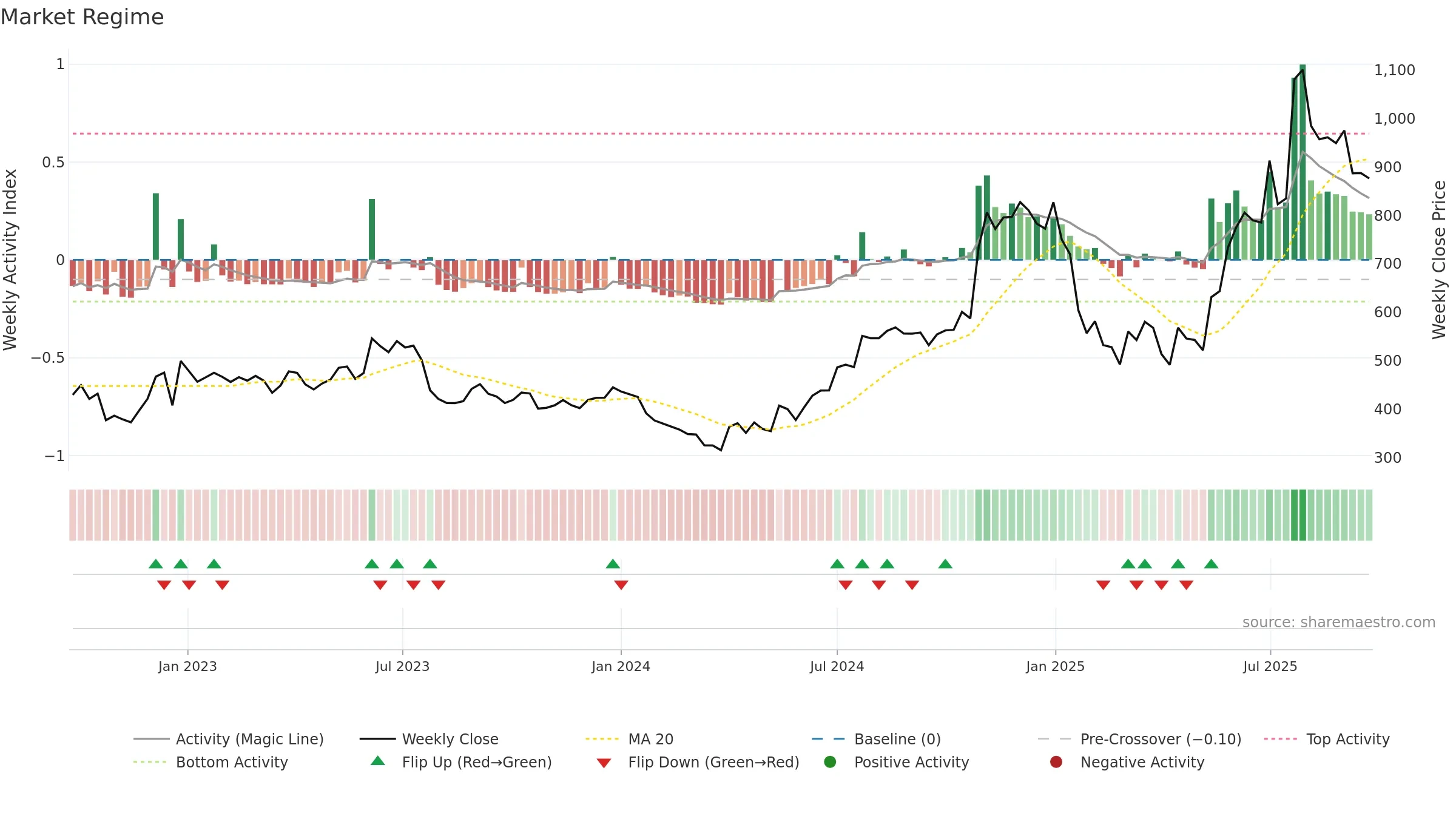This screenshot has width=1456, height=819.
Task: Click the tallest green activity bar reaching 1
Action: [1303, 162]
